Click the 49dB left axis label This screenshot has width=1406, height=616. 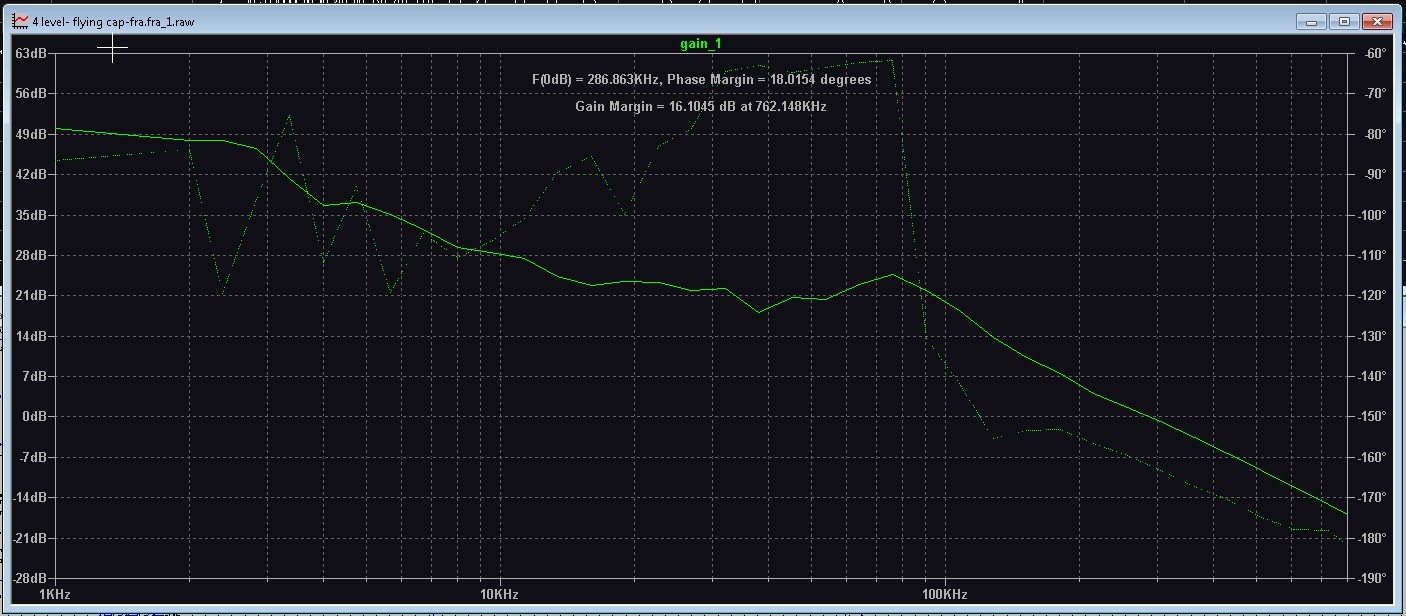[x=31, y=134]
